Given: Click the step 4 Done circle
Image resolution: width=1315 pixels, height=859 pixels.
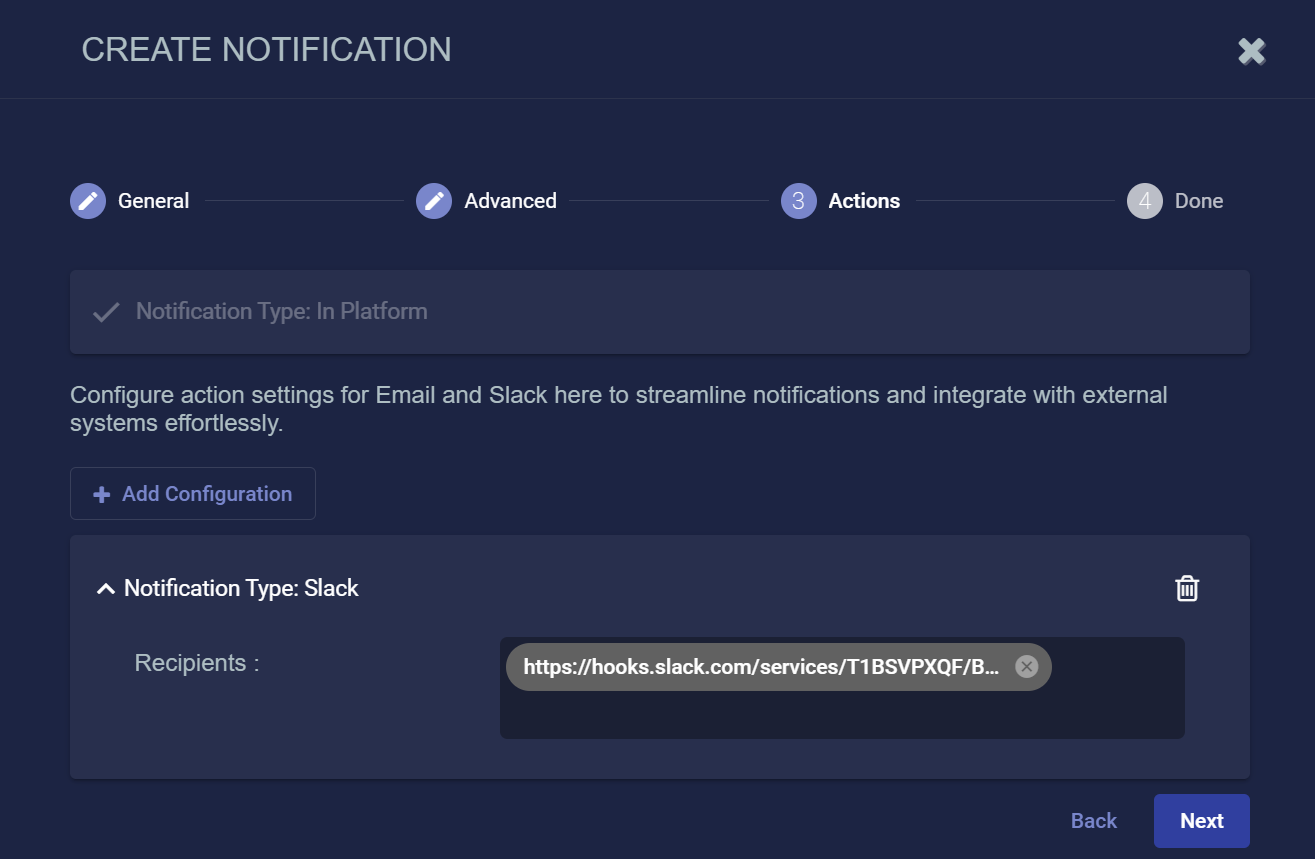Looking at the screenshot, I should pos(1144,201).
